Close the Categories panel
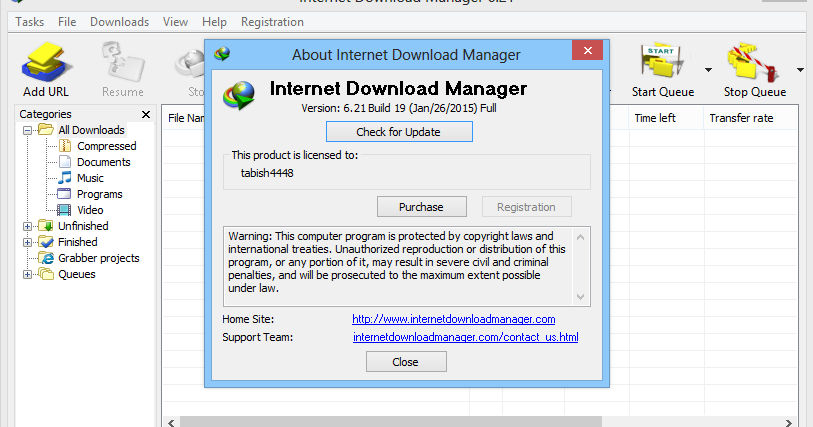This screenshot has width=813, height=427. tap(146, 114)
